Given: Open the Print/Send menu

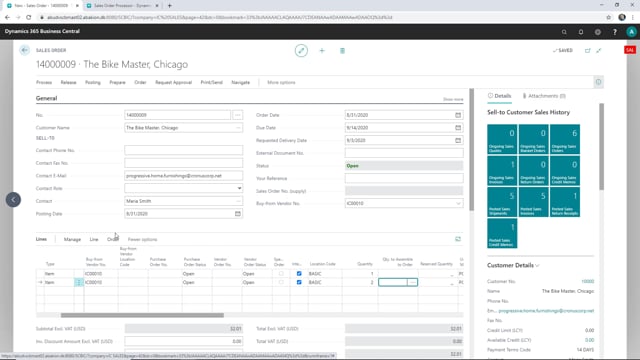Looking at the screenshot, I should click(x=211, y=82).
